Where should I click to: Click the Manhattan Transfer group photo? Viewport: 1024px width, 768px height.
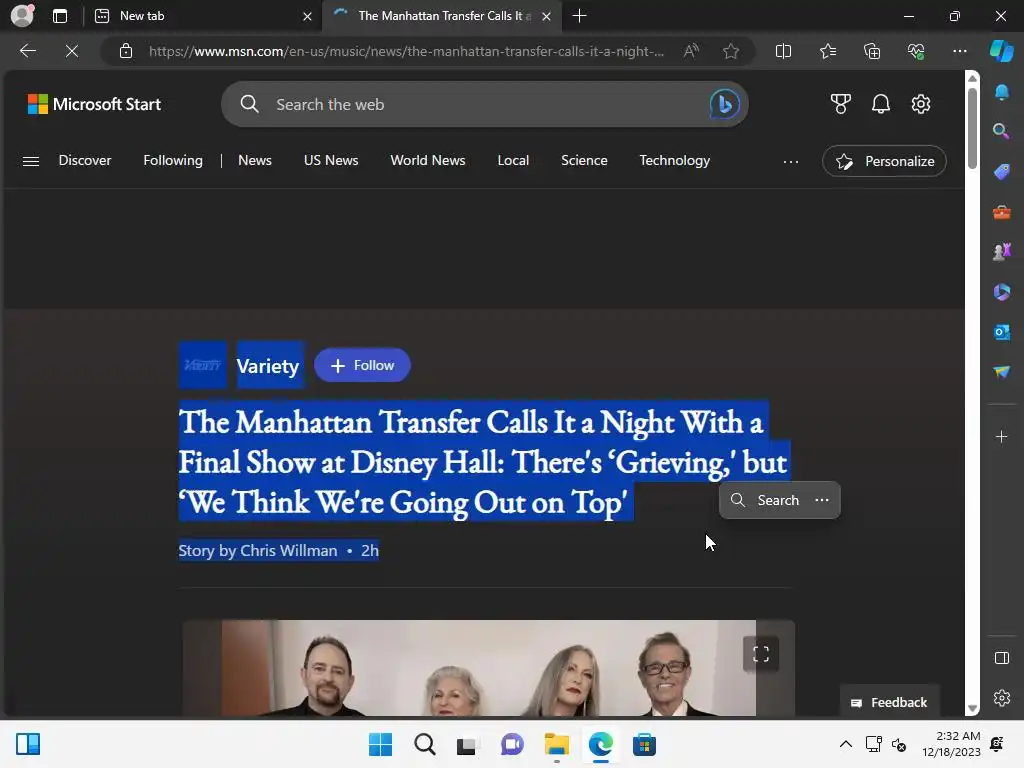488,668
